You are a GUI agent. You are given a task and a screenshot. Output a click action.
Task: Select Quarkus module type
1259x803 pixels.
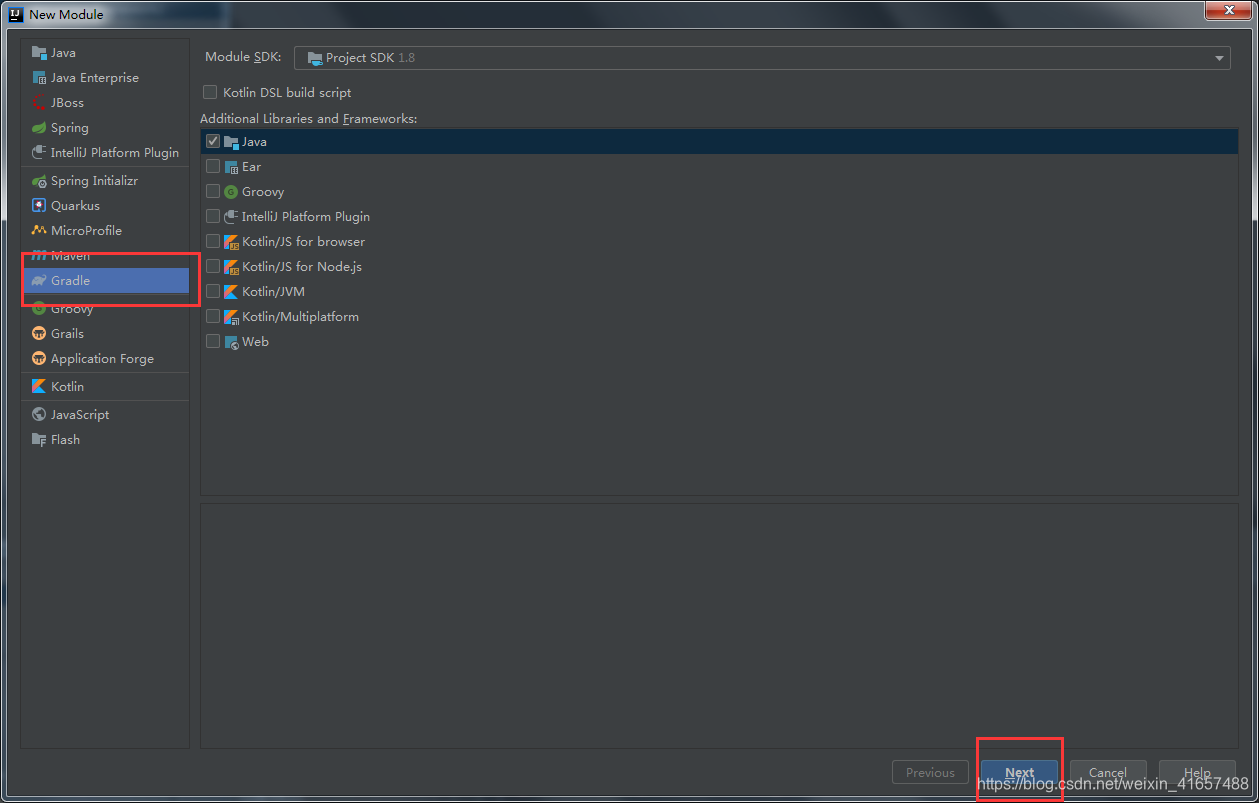pos(105,206)
